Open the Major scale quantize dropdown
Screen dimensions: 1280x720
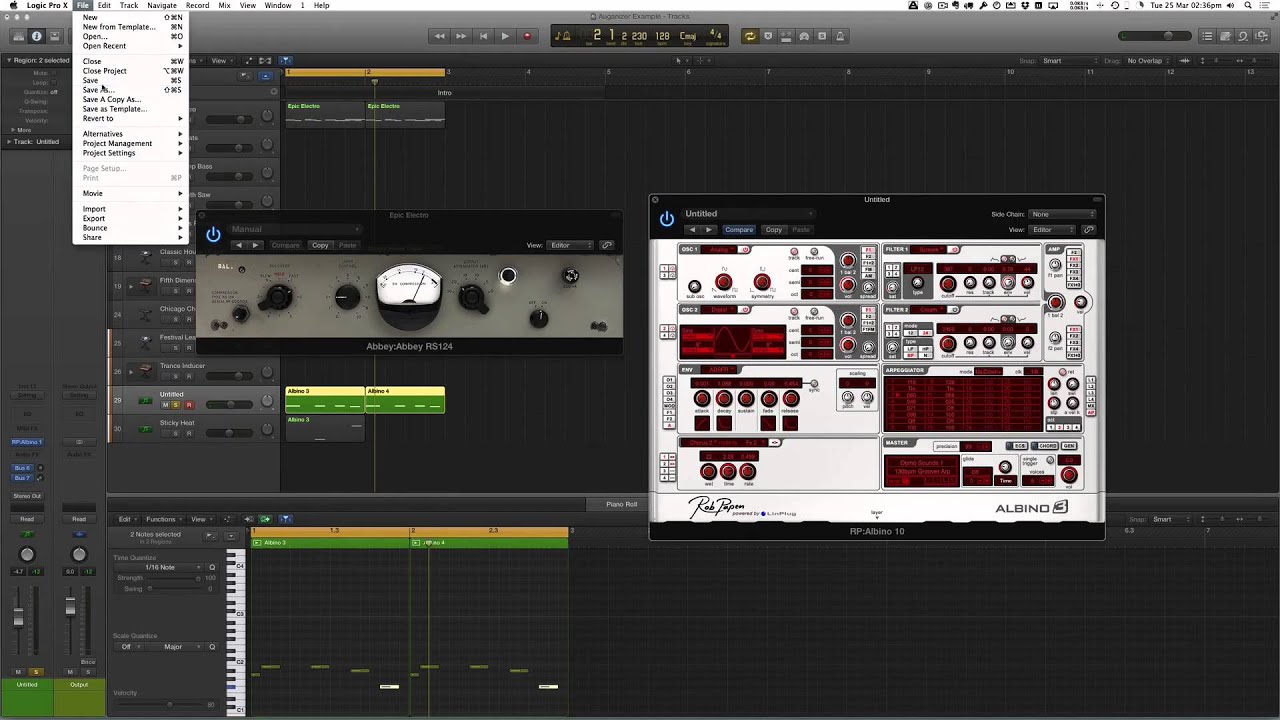click(173, 647)
